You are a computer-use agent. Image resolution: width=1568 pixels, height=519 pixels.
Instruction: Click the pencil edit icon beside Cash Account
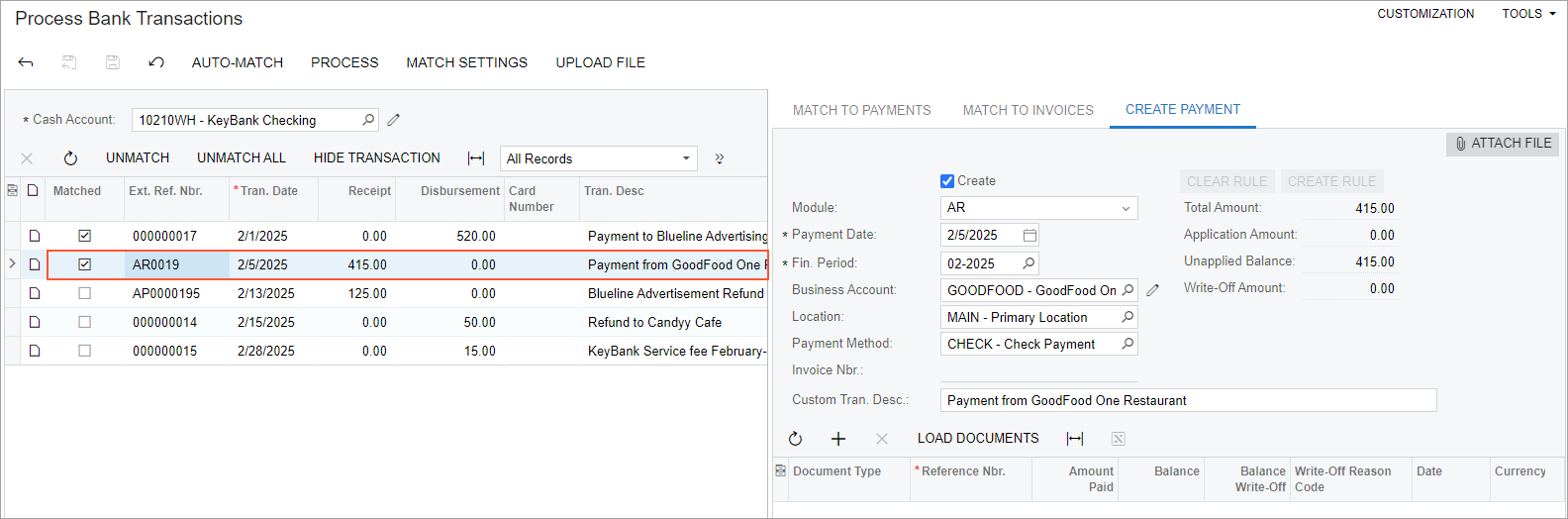pos(393,120)
